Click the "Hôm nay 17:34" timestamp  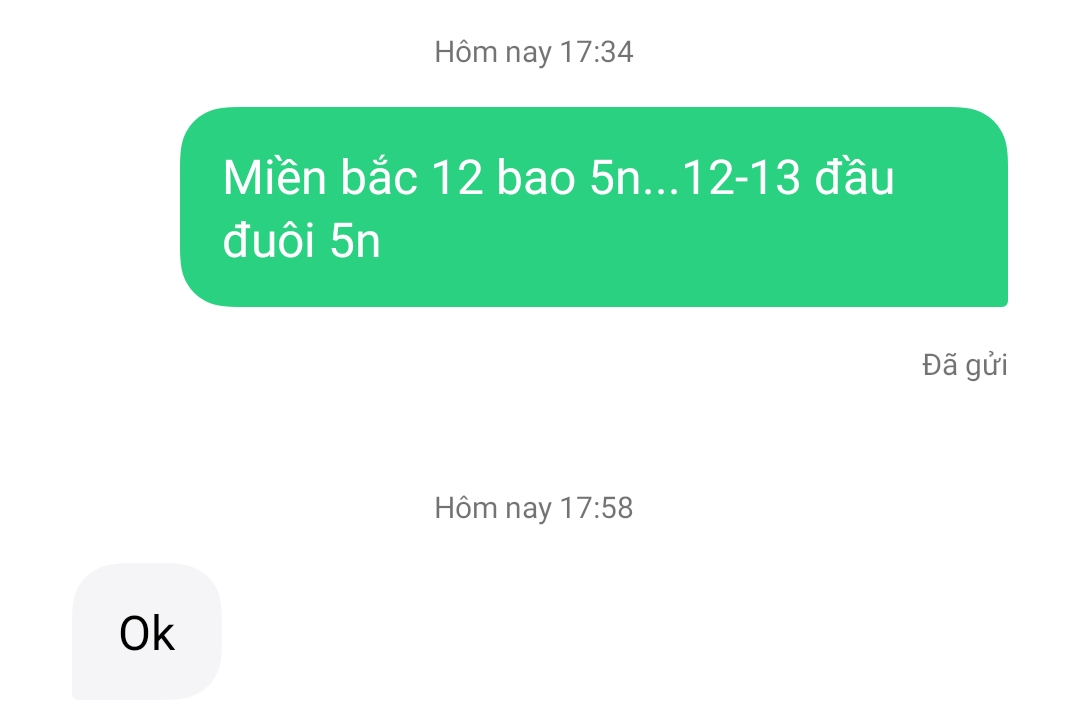click(x=534, y=53)
